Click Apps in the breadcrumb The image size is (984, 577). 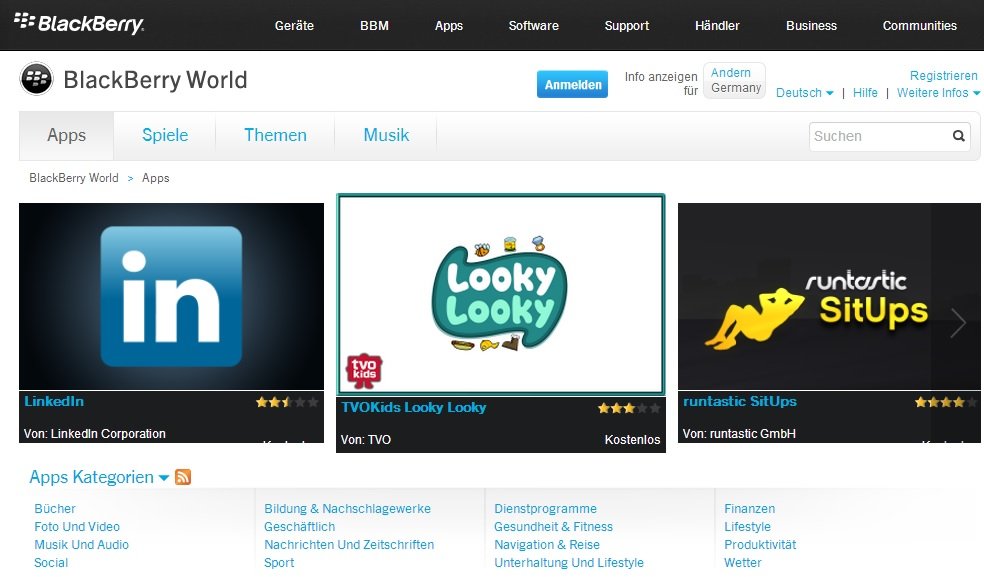tap(156, 178)
